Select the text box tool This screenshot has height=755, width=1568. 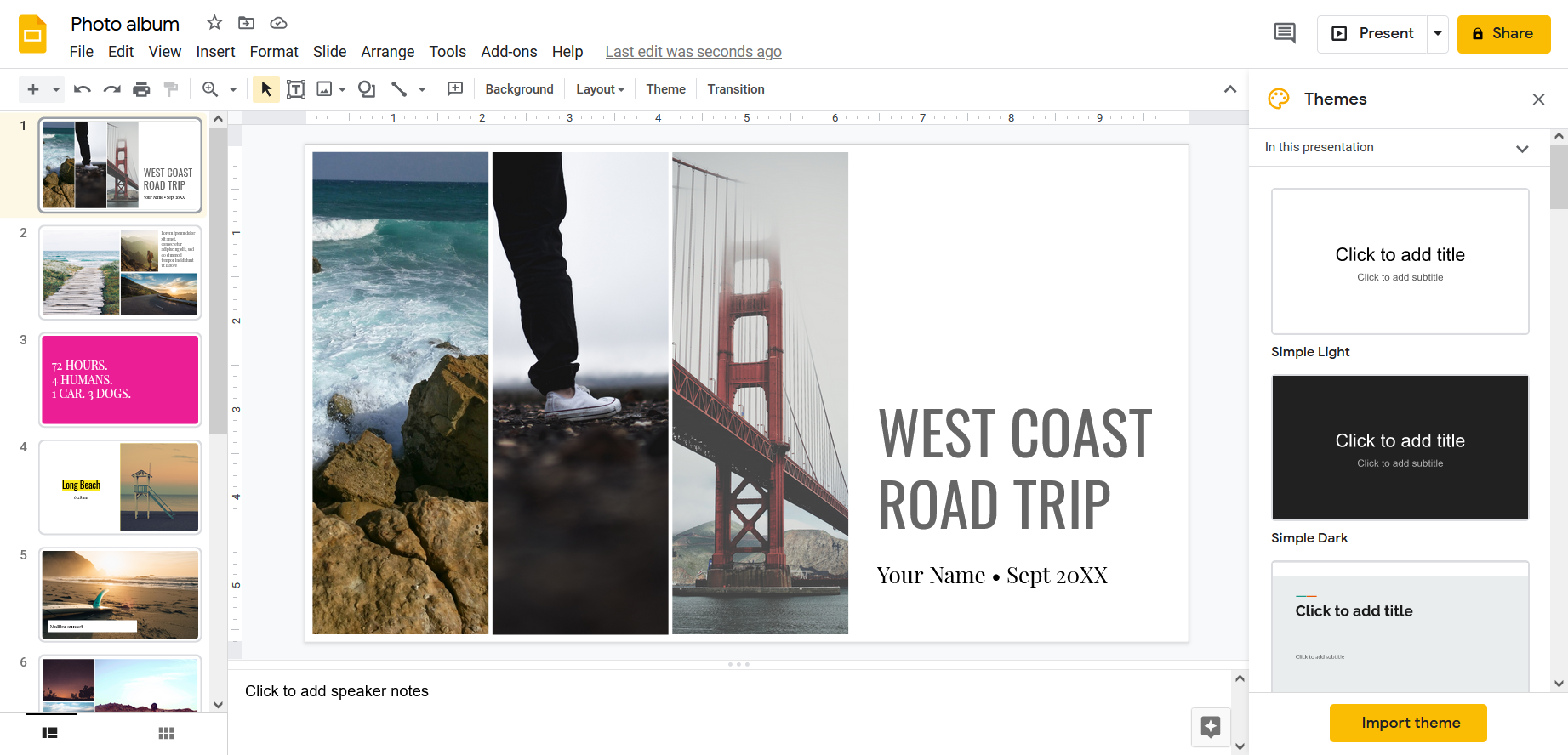coord(296,89)
